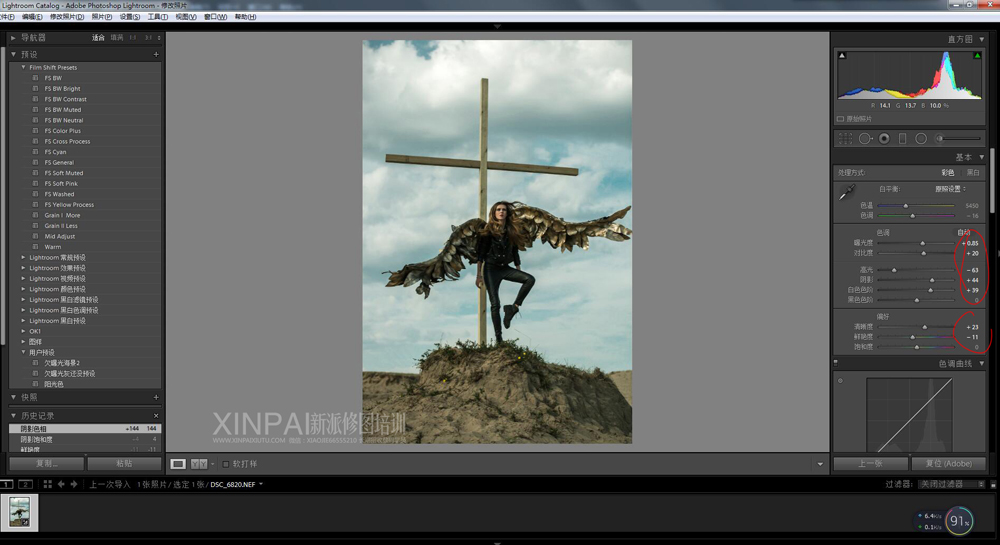Add snapshot with 快照 plus icon
Screen dimensions: 1000x545
coord(156,397)
